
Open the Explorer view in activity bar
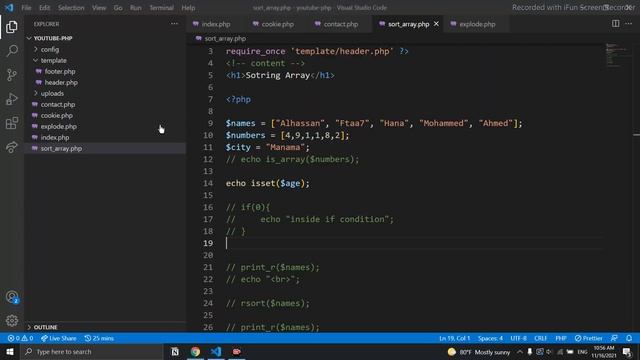tap(12, 27)
